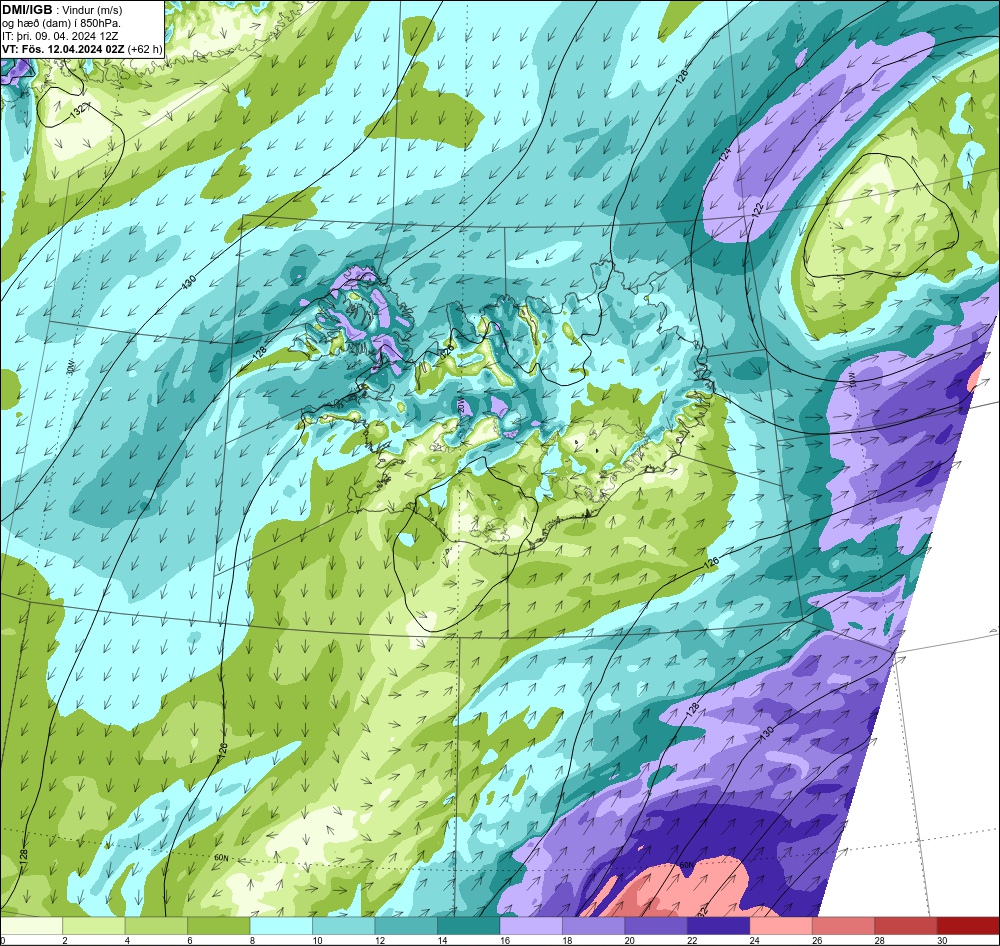Screen dimensions: 1000x946
Task: Click legend tick value '30'
Action: [x=940, y=940]
